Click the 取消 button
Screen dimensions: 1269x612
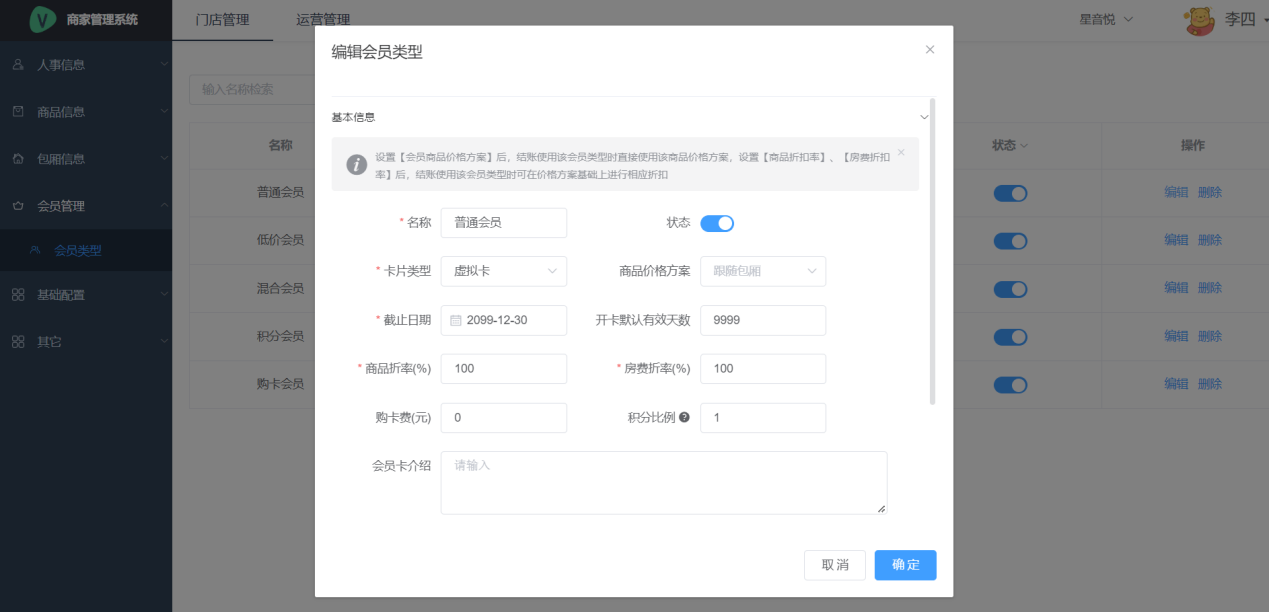(835, 565)
